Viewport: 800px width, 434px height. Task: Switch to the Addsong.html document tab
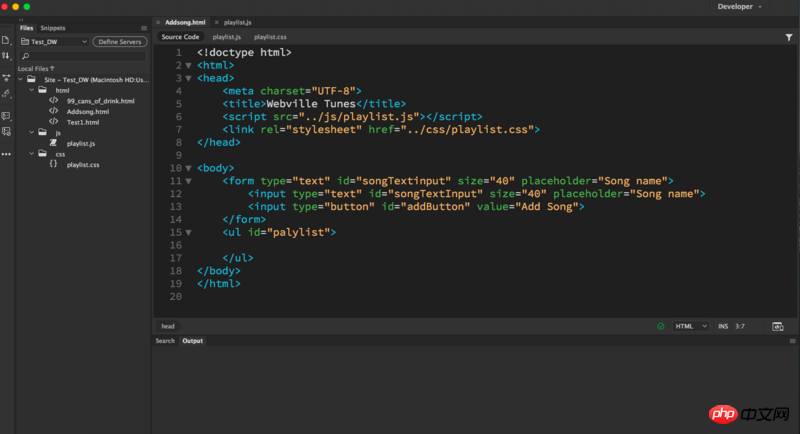pos(185,22)
